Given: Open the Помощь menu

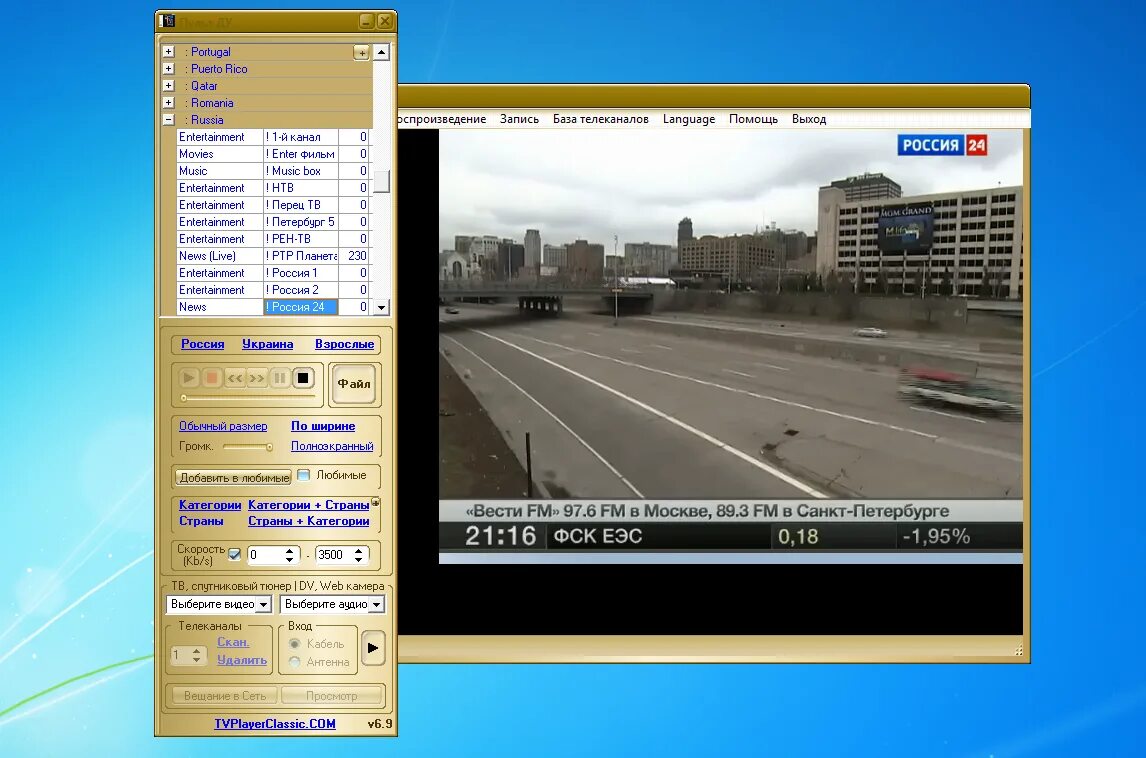Looking at the screenshot, I should point(753,119).
